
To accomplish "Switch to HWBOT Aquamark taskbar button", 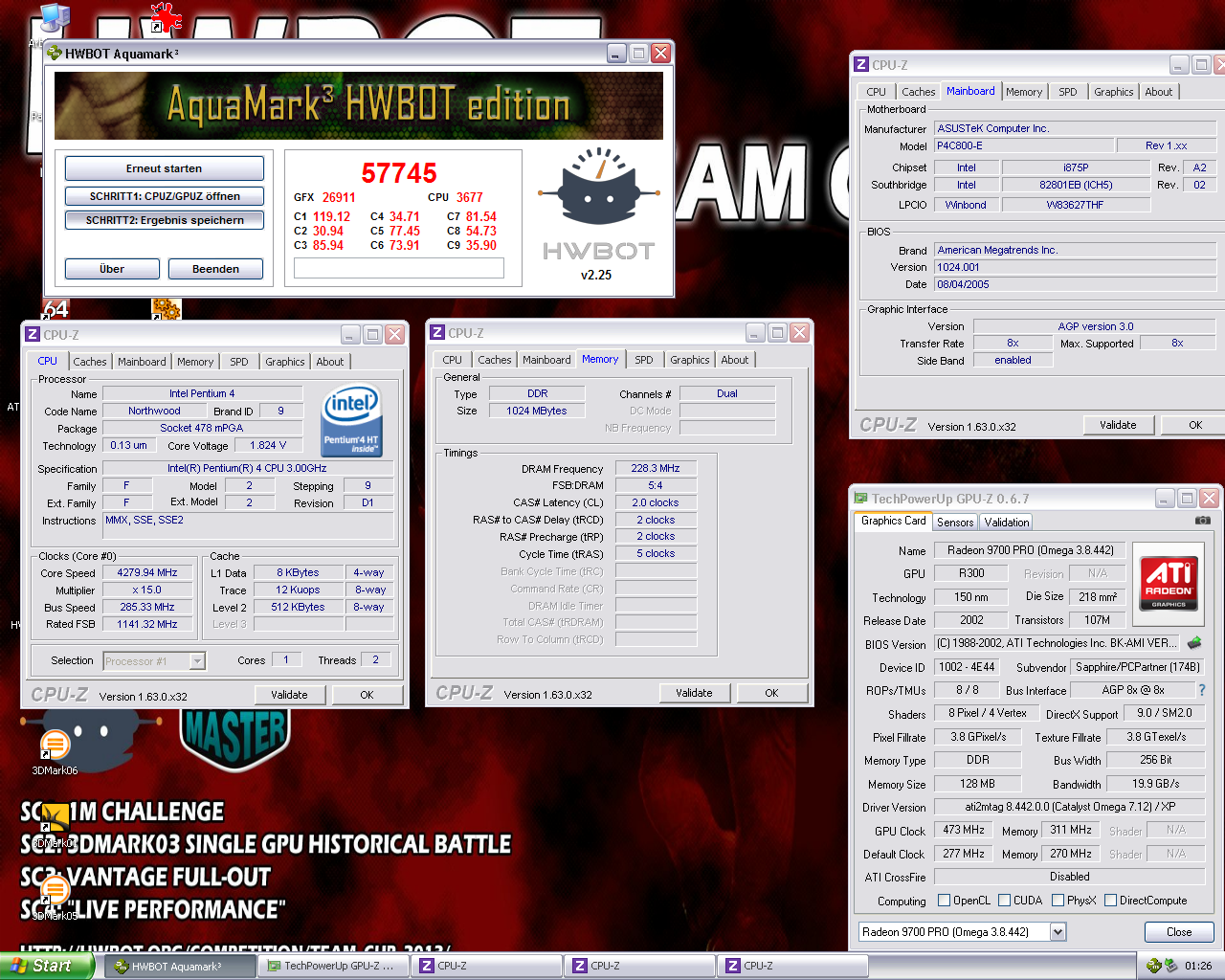I will (x=180, y=967).
